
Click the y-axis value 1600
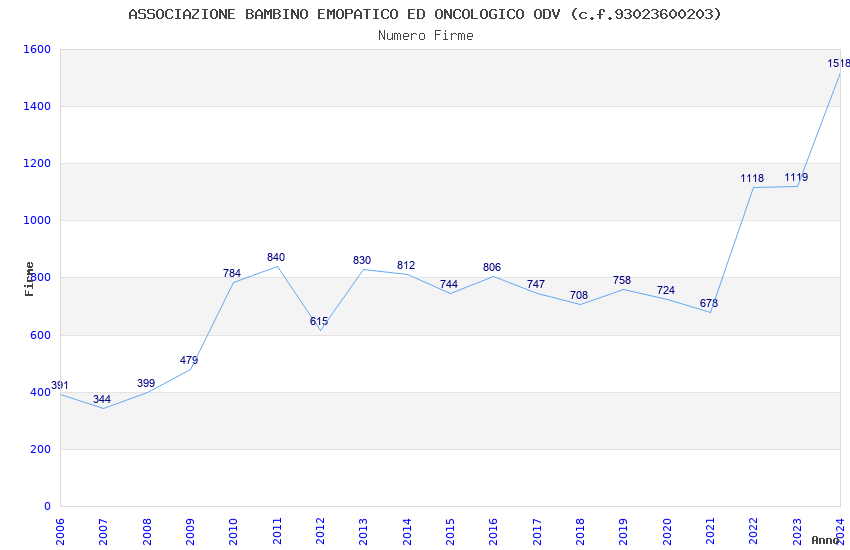click(37, 49)
